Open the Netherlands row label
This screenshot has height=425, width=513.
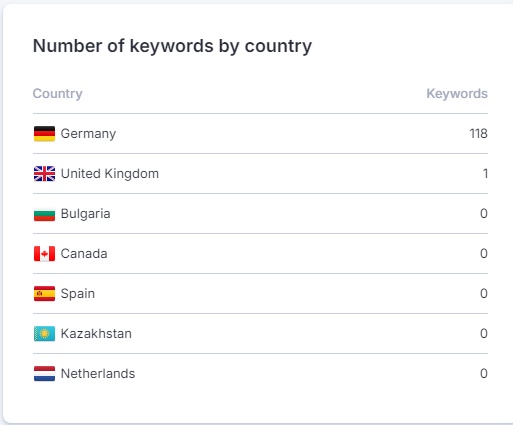[x=98, y=374]
